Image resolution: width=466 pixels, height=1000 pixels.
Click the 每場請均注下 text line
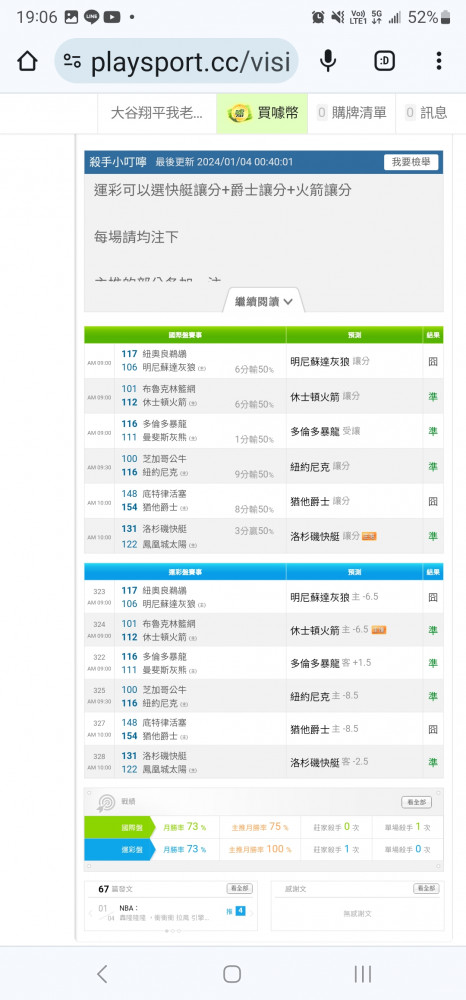point(136,238)
